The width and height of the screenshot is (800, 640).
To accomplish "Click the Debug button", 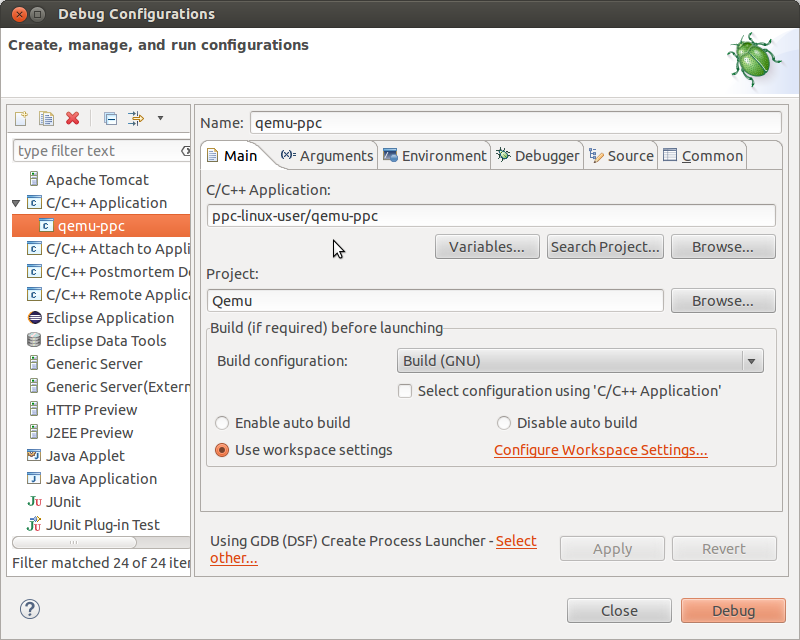I will coord(733,611).
